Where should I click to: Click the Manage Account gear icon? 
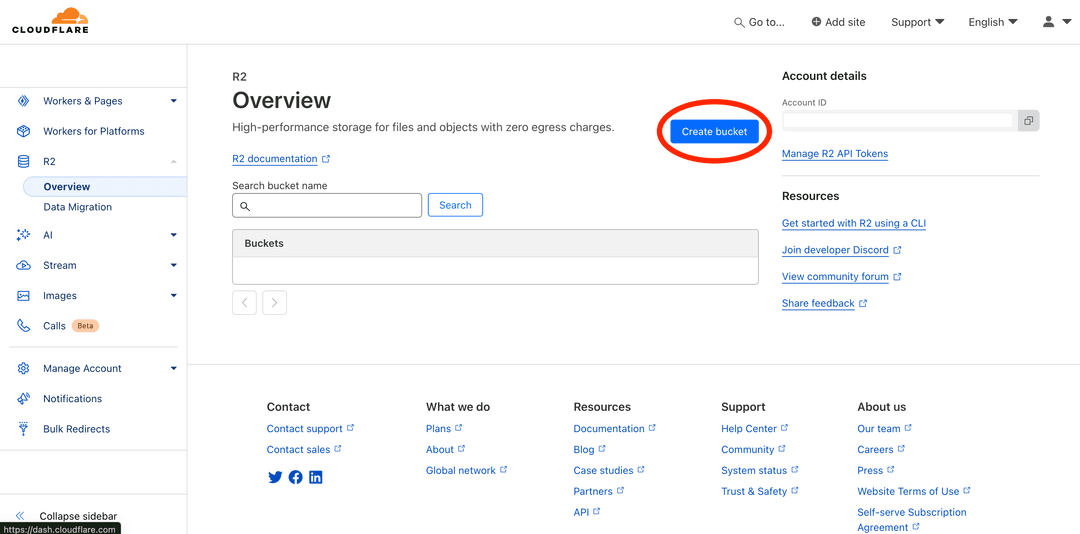pyautogui.click(x=23, y=369)
